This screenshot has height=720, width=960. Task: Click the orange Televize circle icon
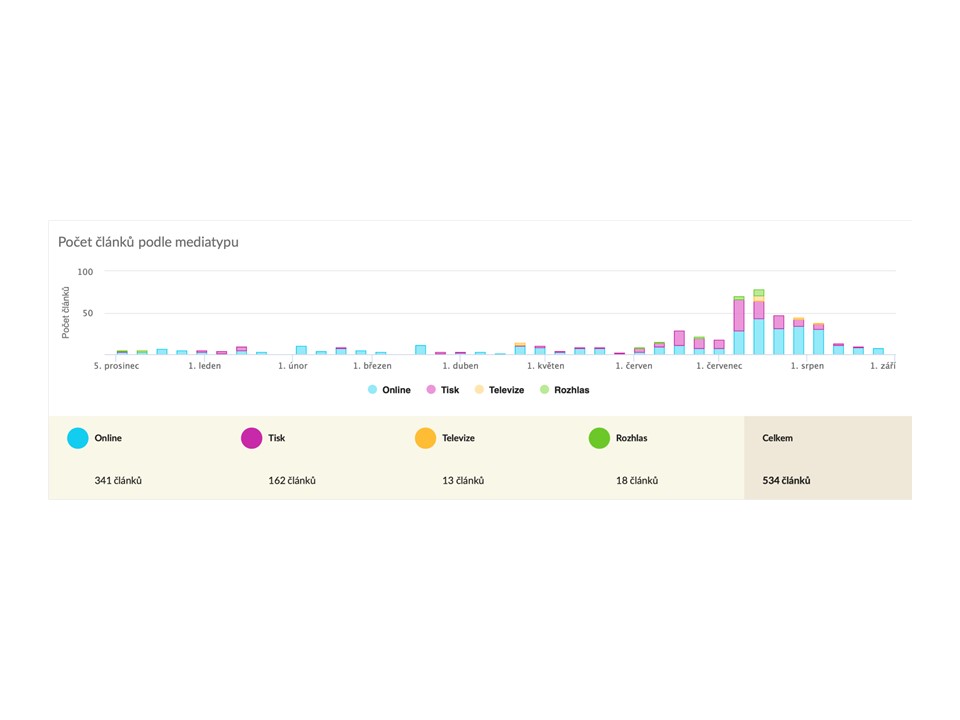(426, 438)
